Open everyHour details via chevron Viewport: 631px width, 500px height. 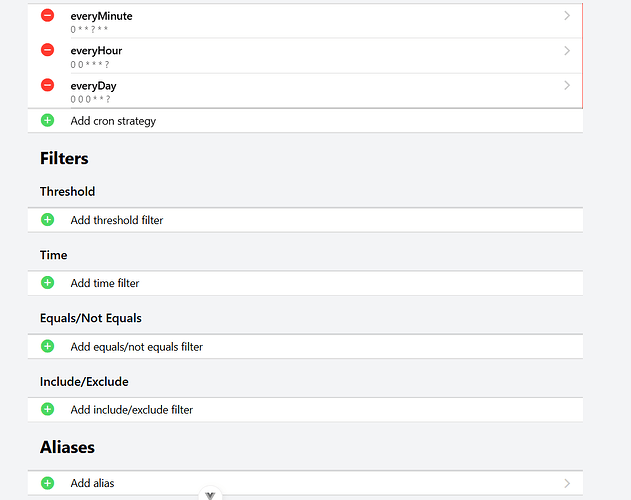567,51
